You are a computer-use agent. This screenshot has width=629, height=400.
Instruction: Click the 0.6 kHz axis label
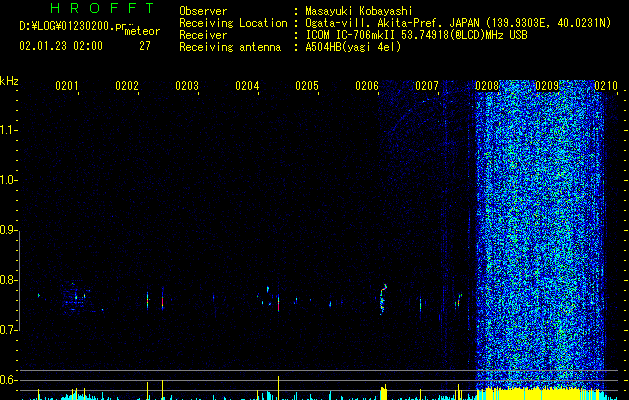tap(8, 380)
